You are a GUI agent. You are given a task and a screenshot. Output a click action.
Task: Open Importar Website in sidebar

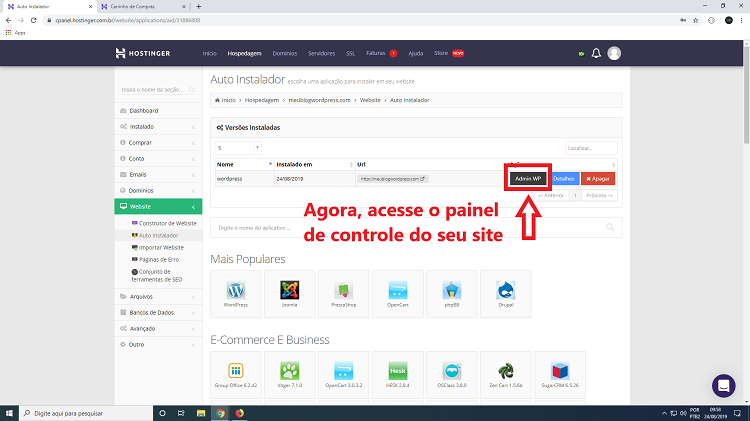tap(158, 247)
